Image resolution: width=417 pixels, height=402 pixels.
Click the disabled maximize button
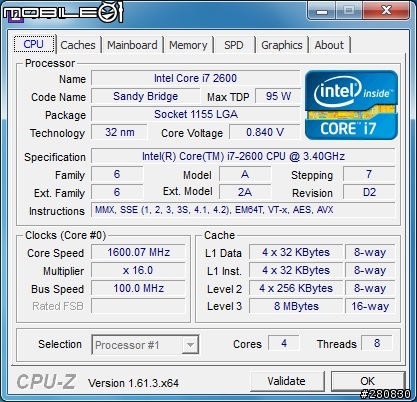(349, 11)
